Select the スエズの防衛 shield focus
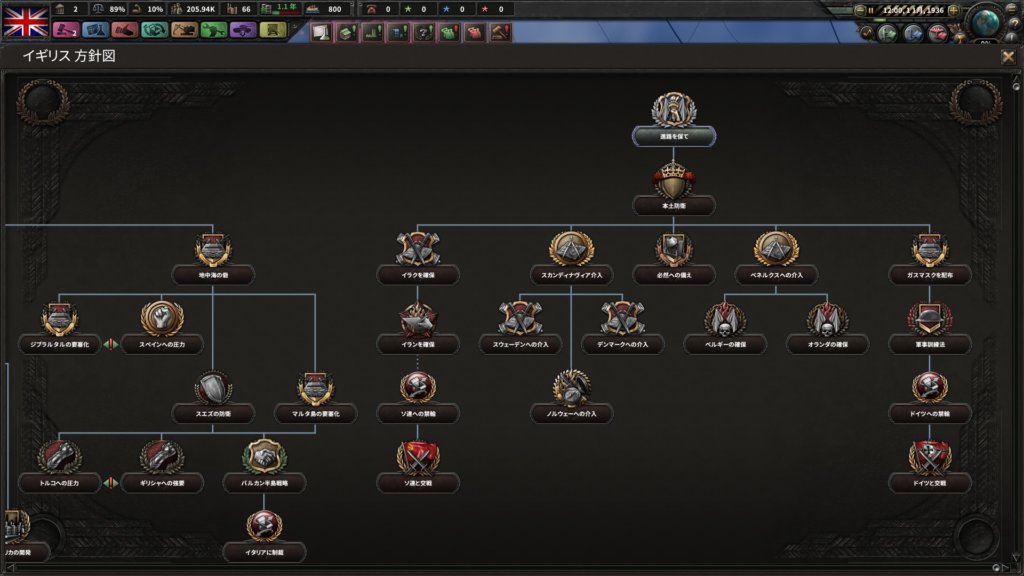This screenshot has width=1024, height=576. coord(213,396)
